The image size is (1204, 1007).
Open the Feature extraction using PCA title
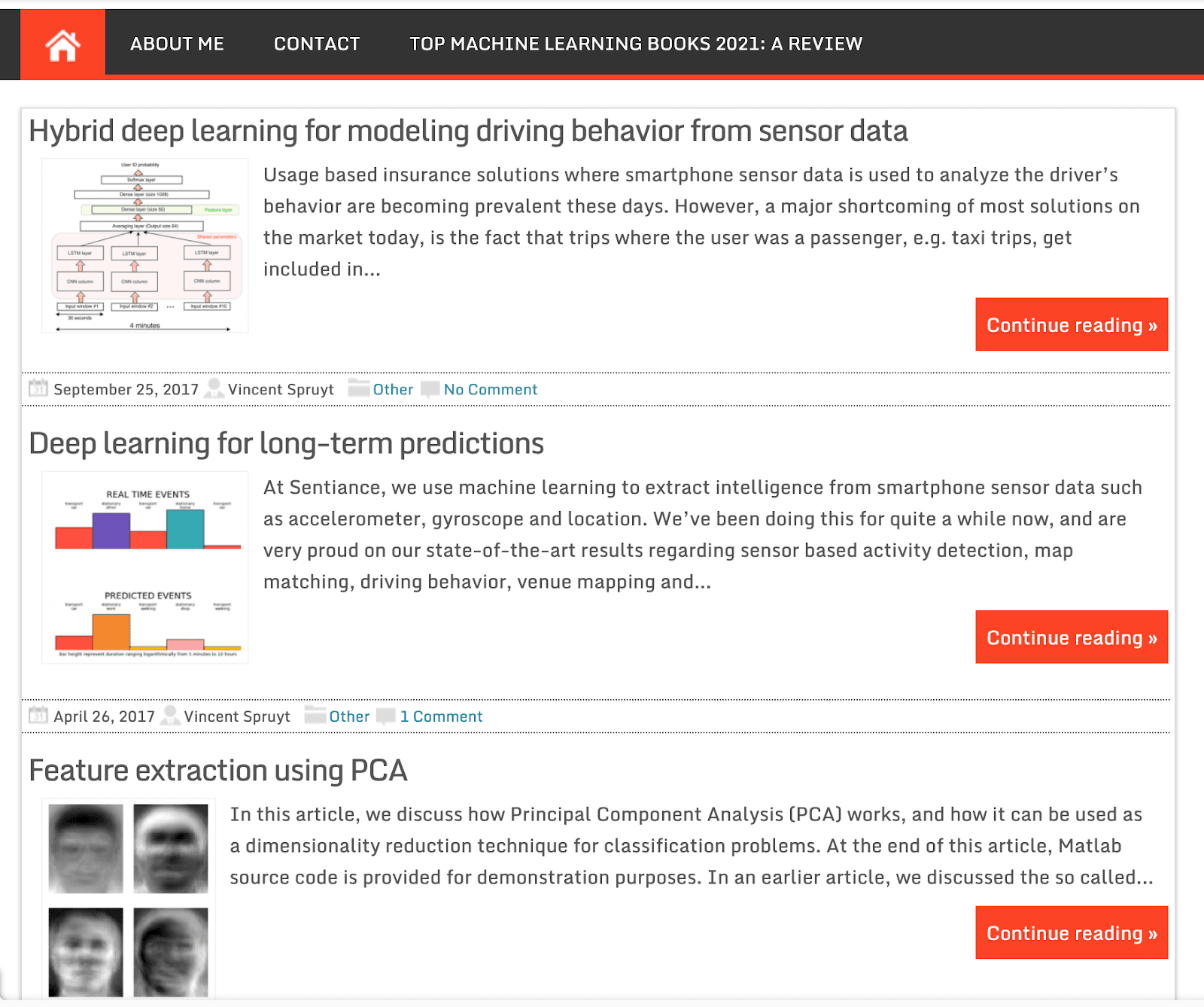pos(218,771)
